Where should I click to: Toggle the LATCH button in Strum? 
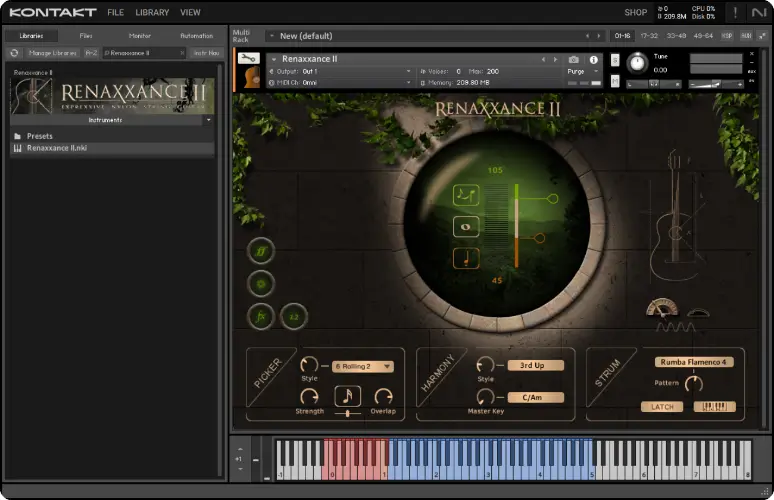click(x=661, y=407)
